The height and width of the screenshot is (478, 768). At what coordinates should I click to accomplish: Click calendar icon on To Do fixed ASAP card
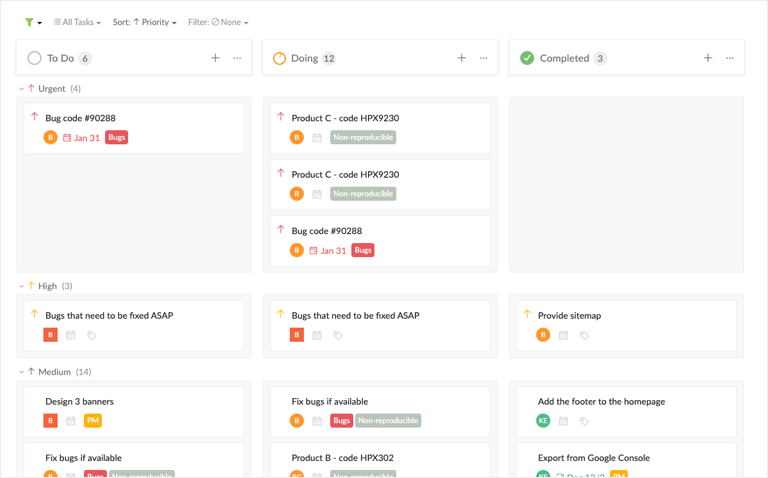coord(71,335)
